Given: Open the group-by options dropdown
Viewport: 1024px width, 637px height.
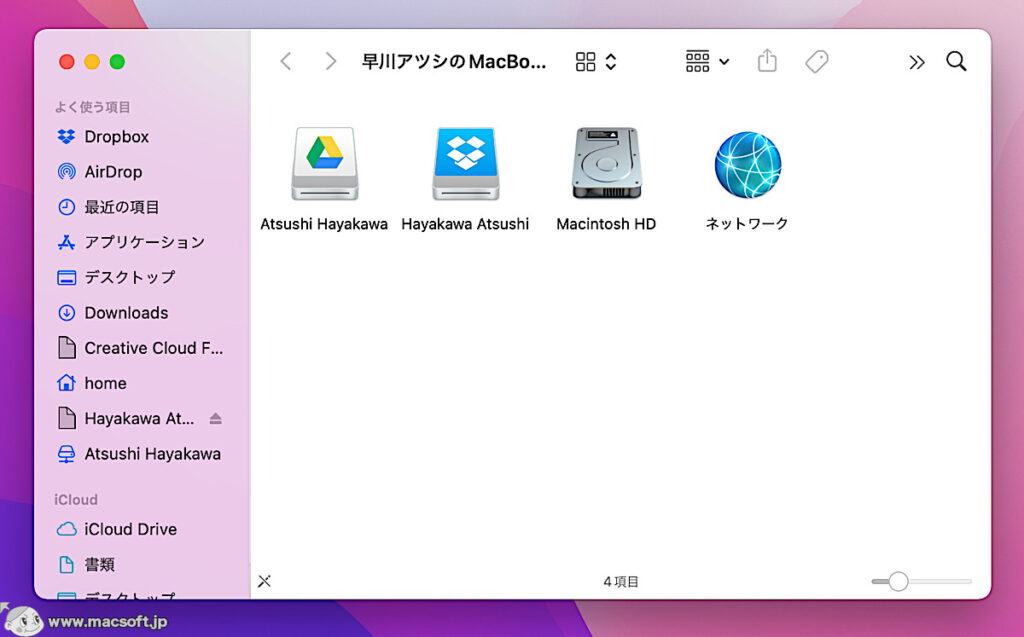Looking at the screenshot, I should tap(707, 61).
